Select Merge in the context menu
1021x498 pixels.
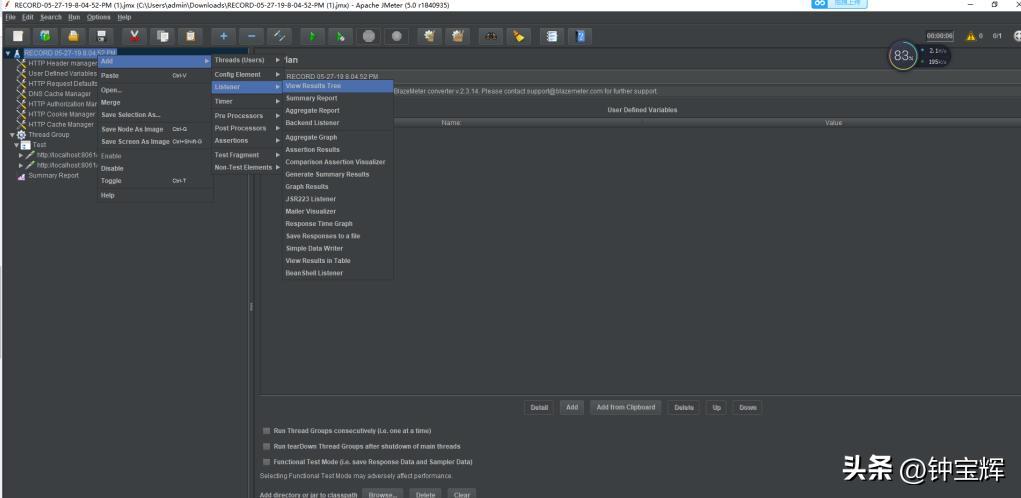coord(155,103)
